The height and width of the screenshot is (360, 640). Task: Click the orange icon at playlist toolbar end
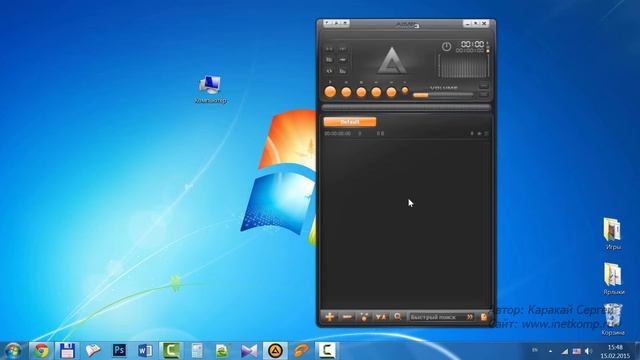click(x=484, y=317)
